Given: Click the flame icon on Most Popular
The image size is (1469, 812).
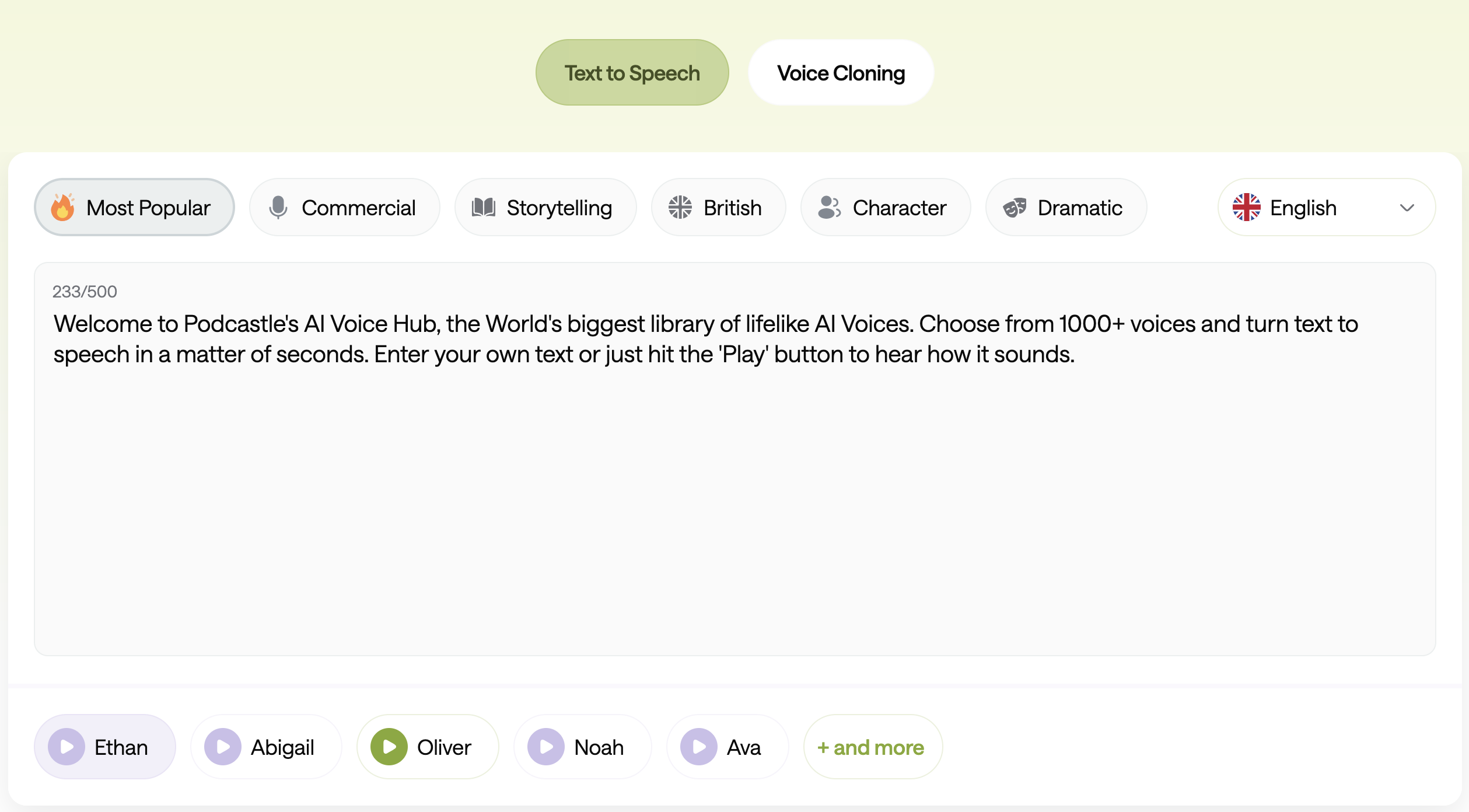Looking at the screenshot, I should coord(62,207).
